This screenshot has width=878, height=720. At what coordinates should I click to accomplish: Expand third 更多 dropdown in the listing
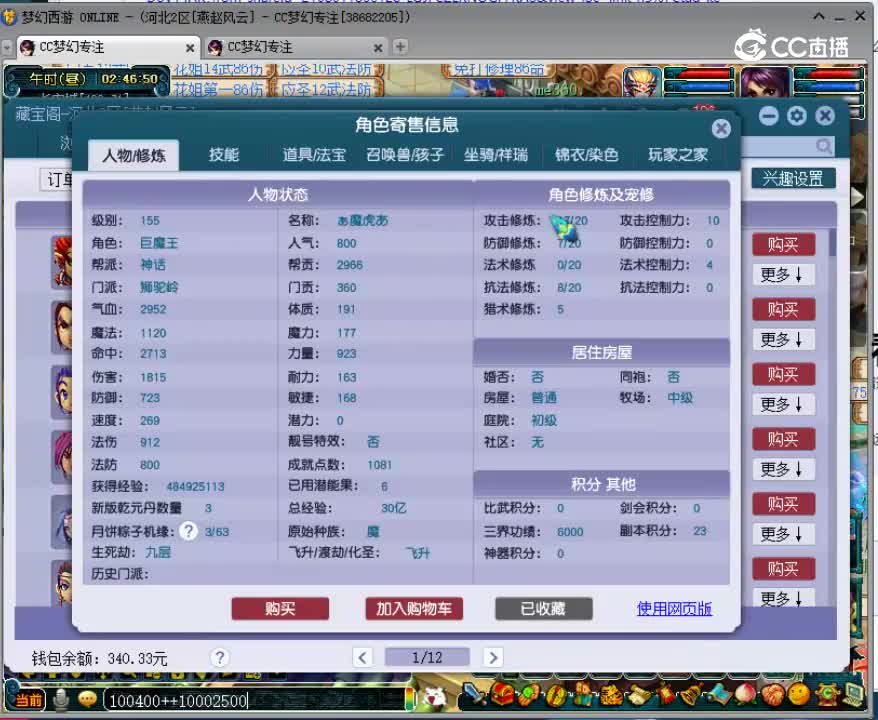pyautogui.click(x=782, y=404)
